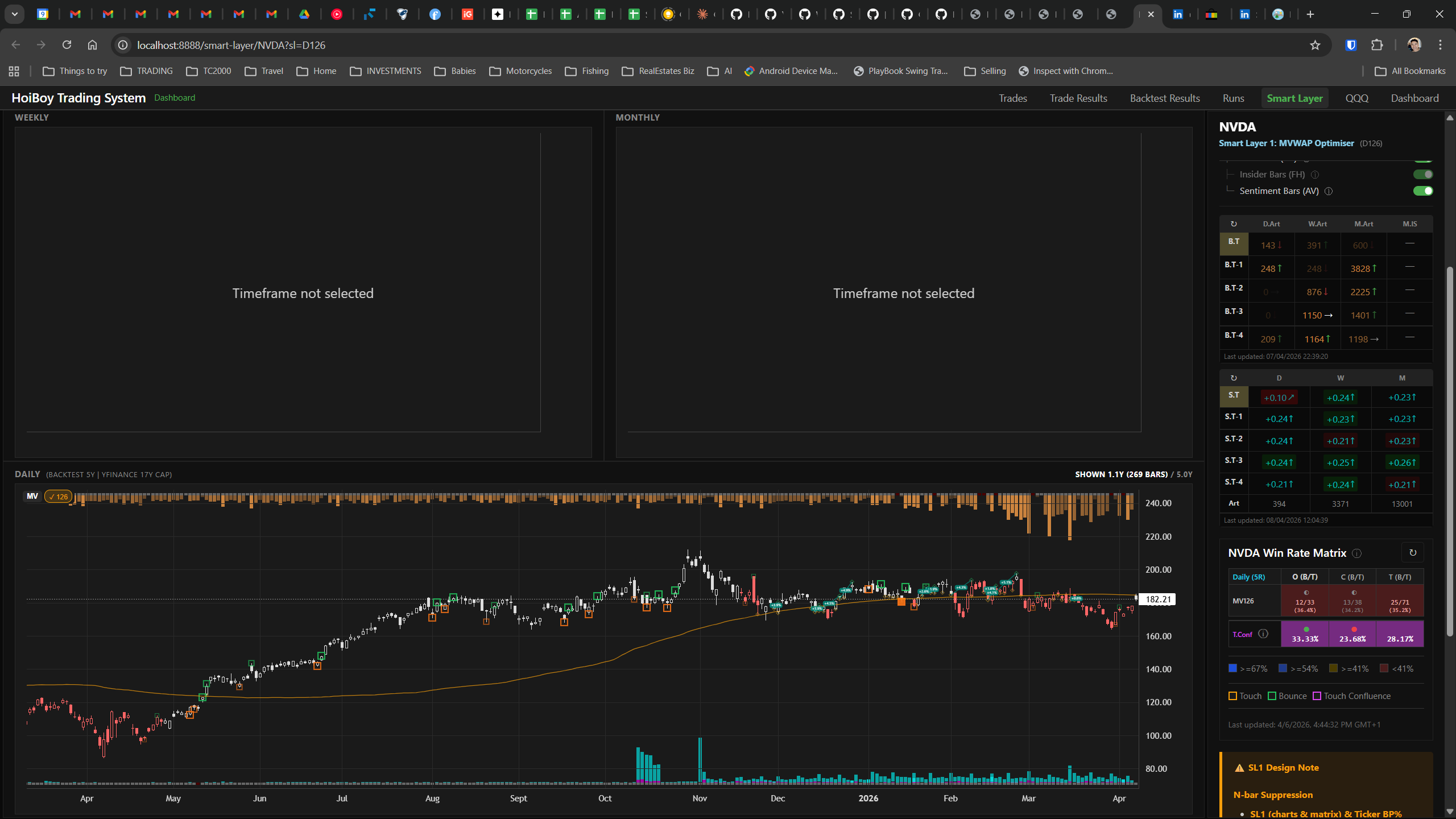The image size is (1456, 819).
Task: Open the Backtest Results nav tab
Action: [x=1165, y=98]
